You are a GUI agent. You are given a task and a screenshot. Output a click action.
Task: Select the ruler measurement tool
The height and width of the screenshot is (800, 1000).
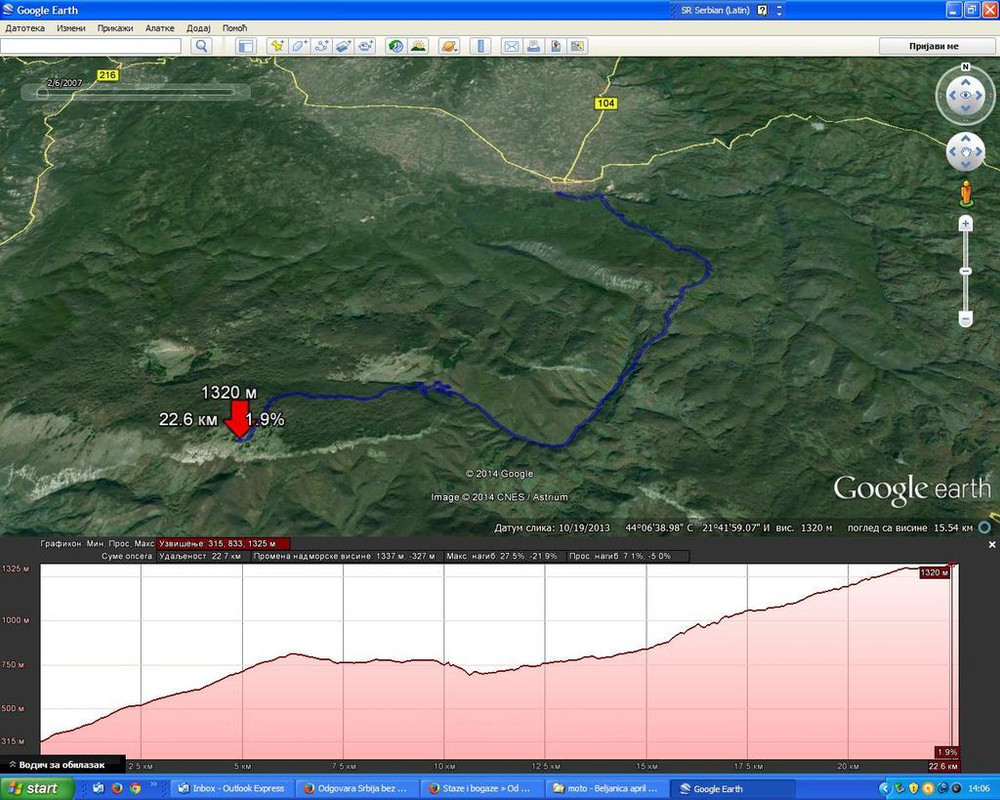480,46
